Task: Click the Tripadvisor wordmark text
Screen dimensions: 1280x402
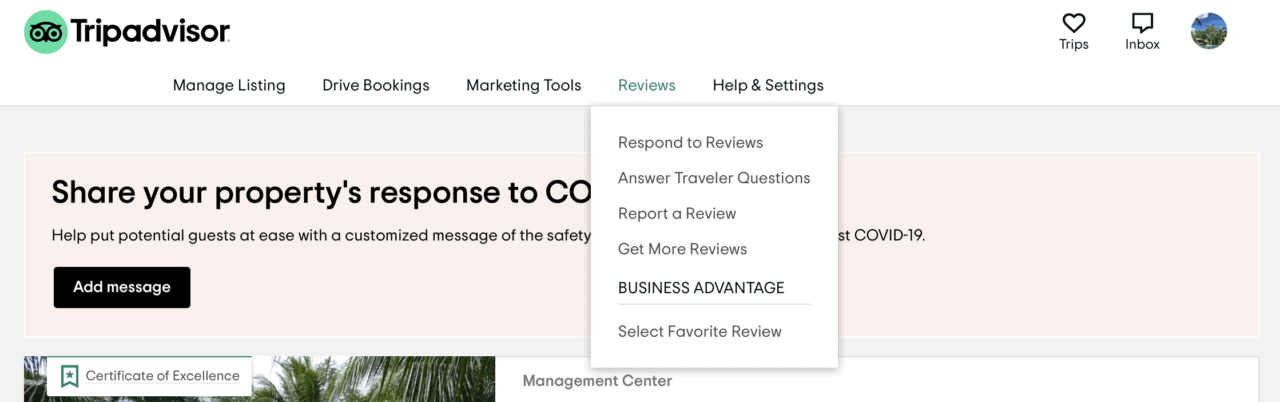Action: pyautogui.click(x=150, y=32)
